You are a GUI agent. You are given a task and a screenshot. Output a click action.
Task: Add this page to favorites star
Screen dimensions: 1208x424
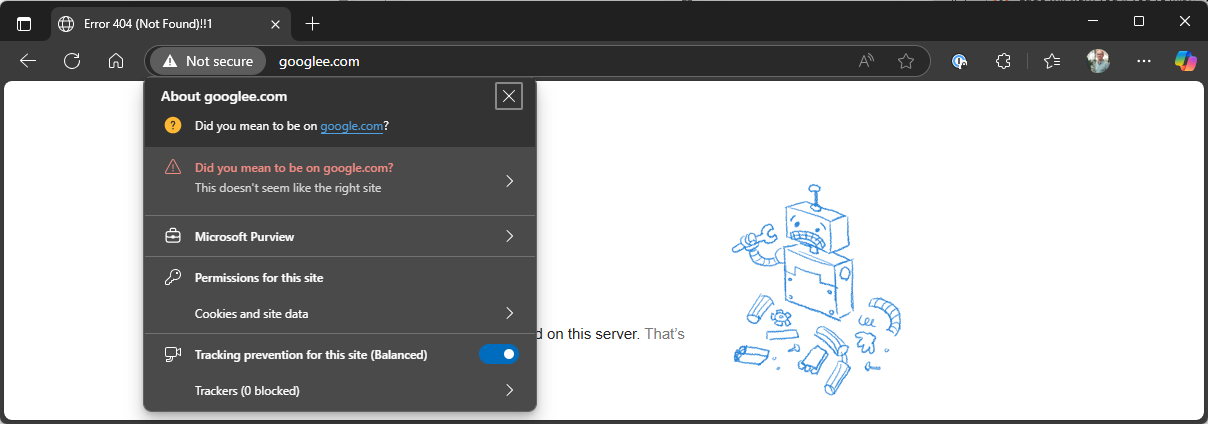(x=906, y=61)
